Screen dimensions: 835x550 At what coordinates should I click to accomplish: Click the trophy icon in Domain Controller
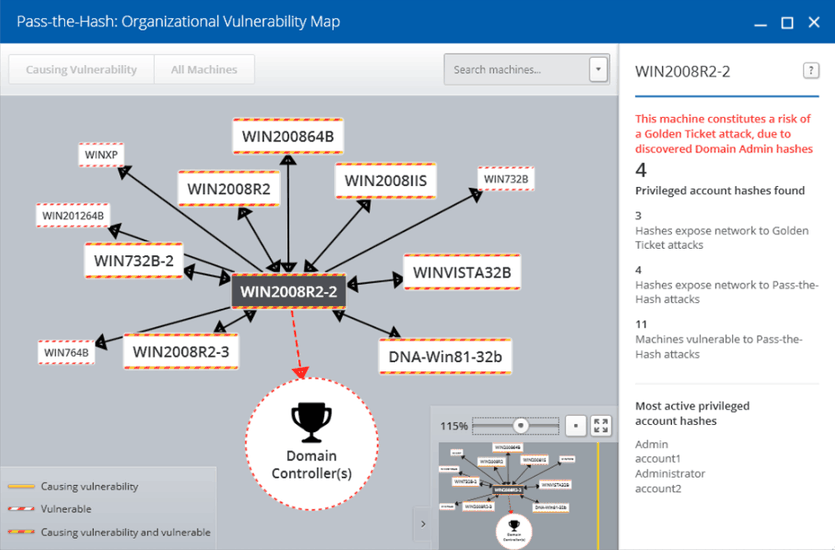(312, 422)
